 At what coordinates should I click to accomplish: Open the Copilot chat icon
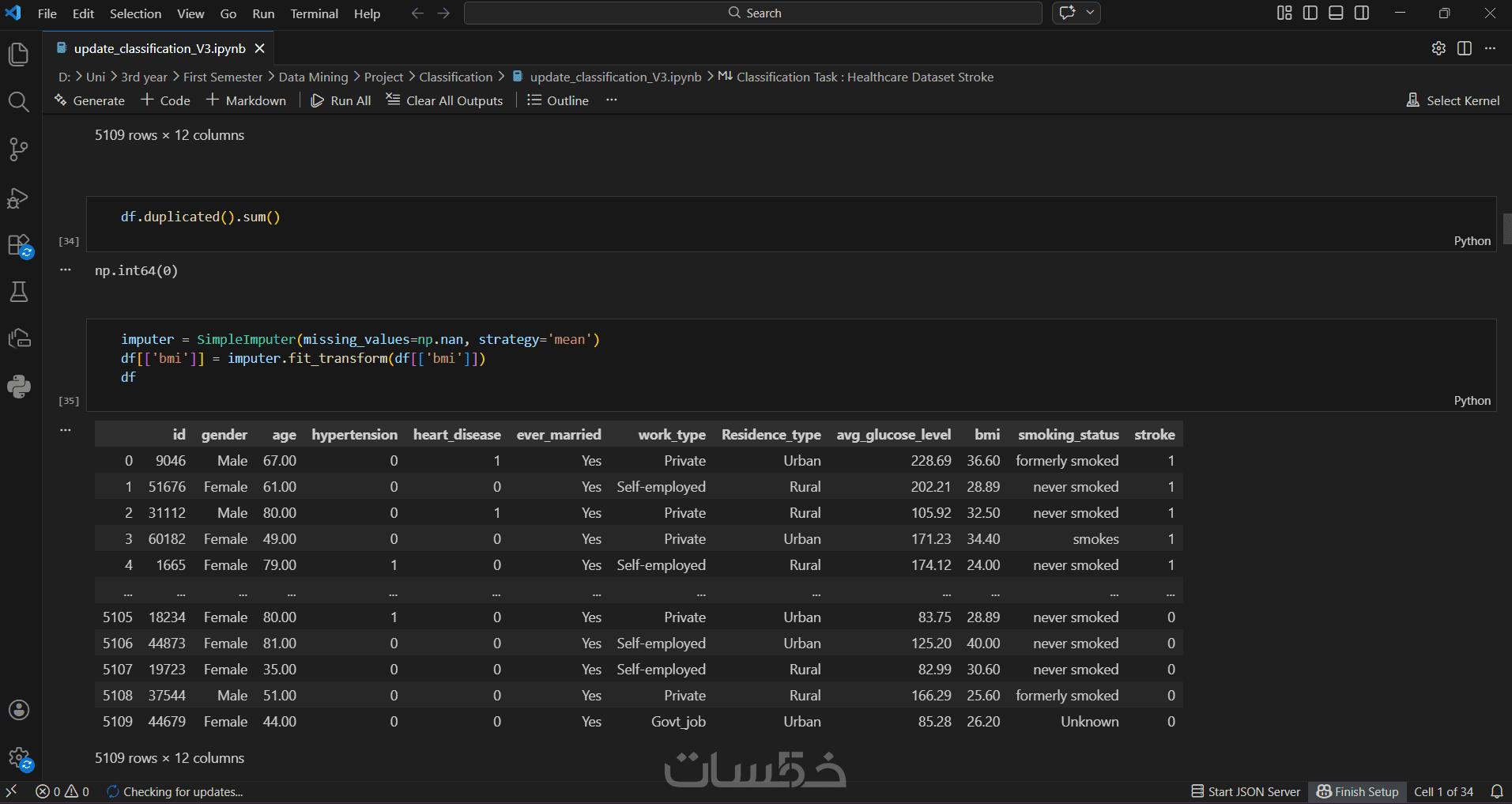coord(1068,13)
